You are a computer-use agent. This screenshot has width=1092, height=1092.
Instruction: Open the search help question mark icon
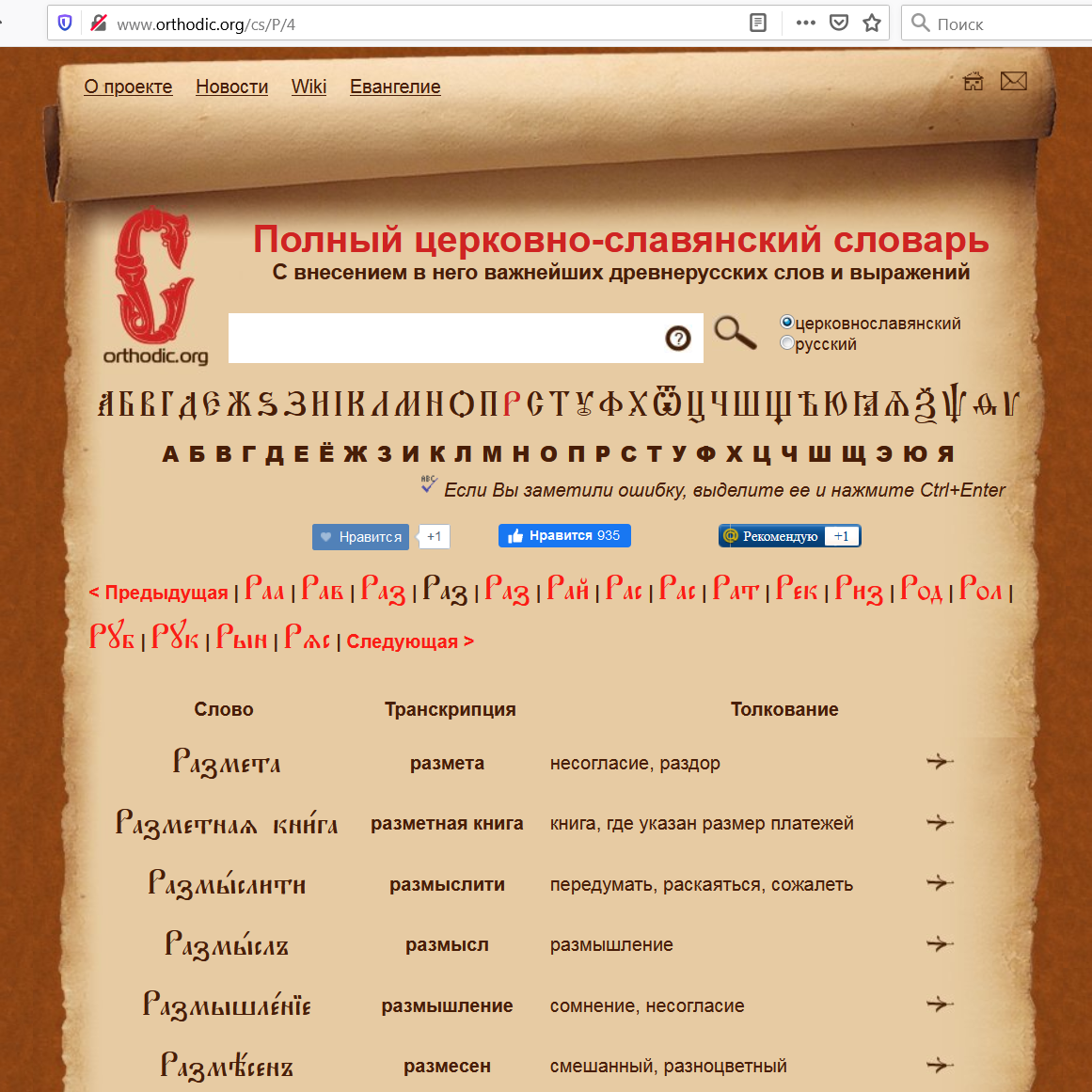pos(677,339)
